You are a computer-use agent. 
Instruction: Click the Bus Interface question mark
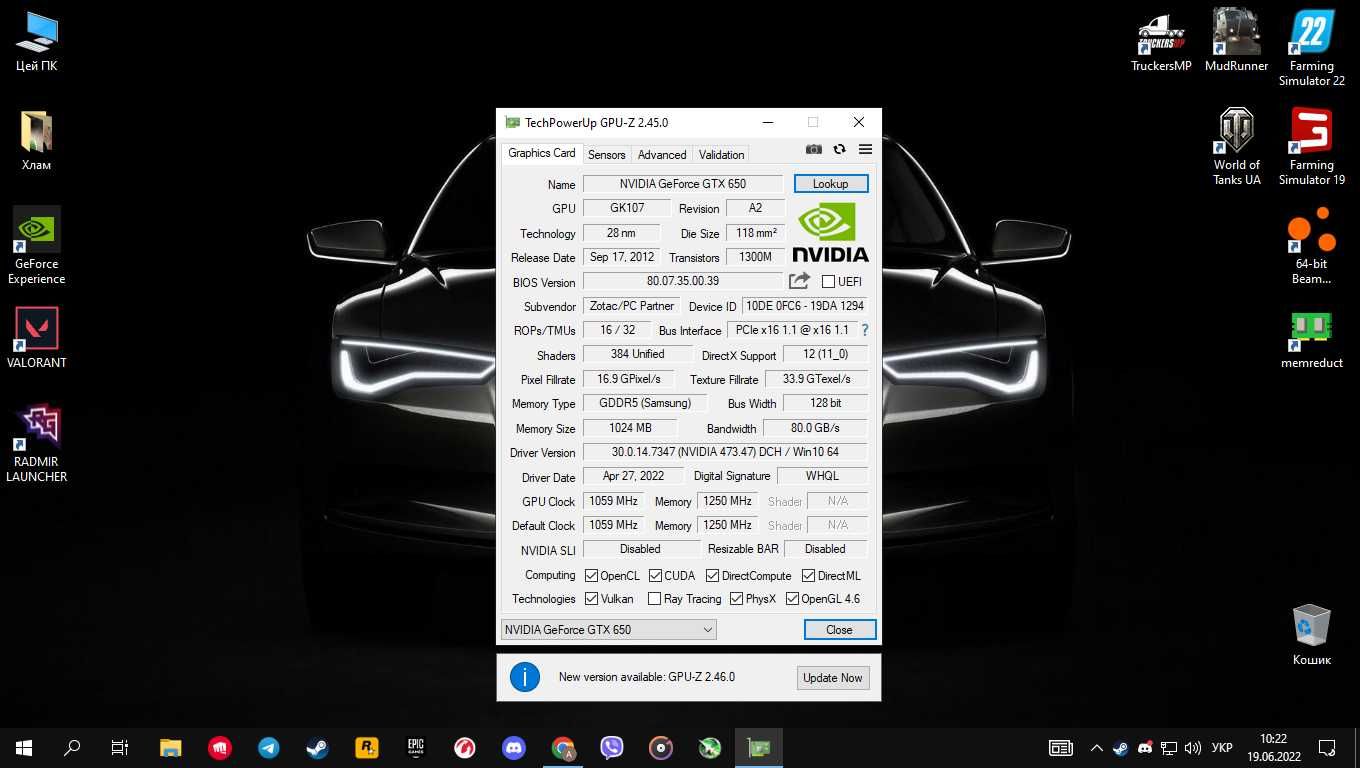[x=865, y=330]
